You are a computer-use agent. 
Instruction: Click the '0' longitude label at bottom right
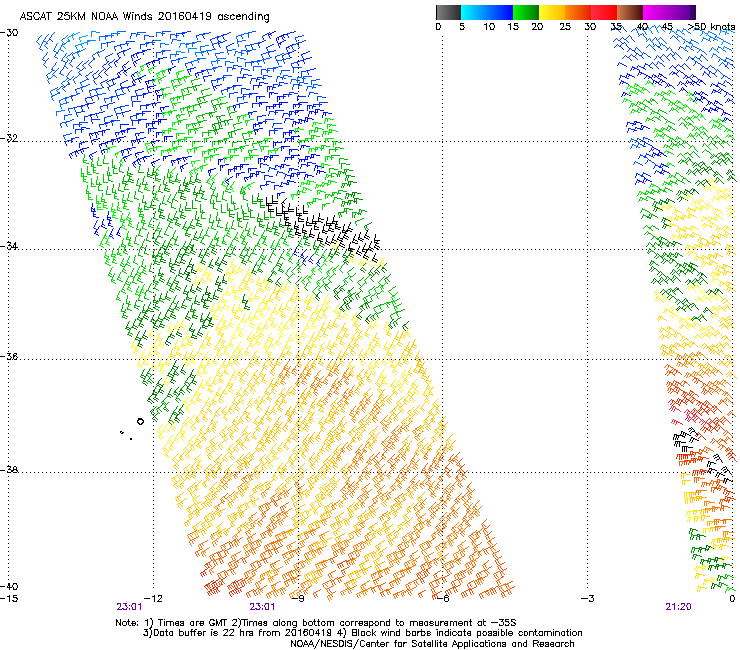click(732, 599)
